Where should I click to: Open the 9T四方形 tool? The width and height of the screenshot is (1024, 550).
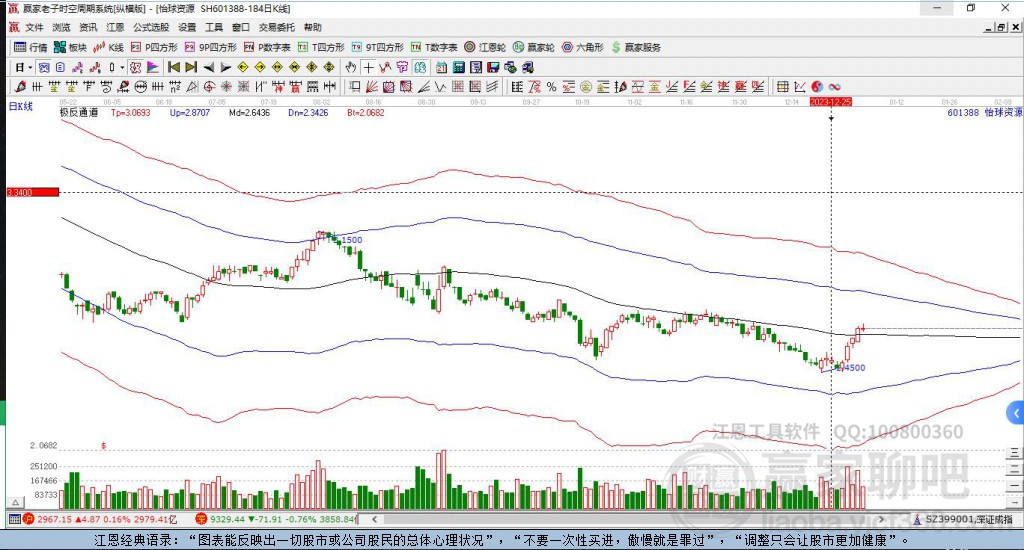[377, 47]
